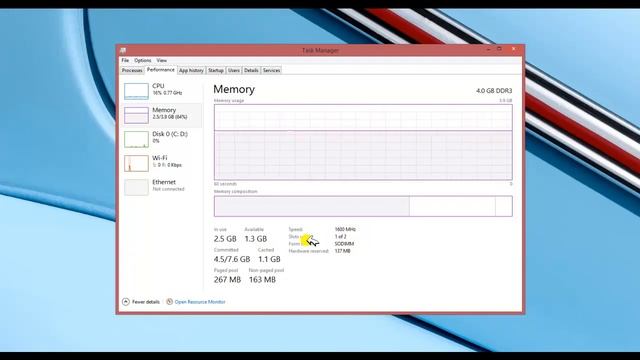Image resolution: width=640 pixels, height=360 pixels.
Task: Maximize the Task Manager window
Action: 499,49
